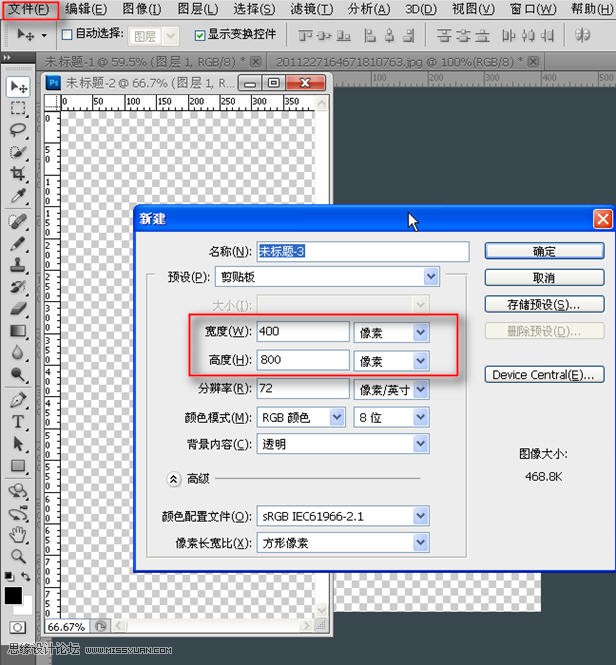Click the 分辨率 field showing 72

(x=303, y=388)
